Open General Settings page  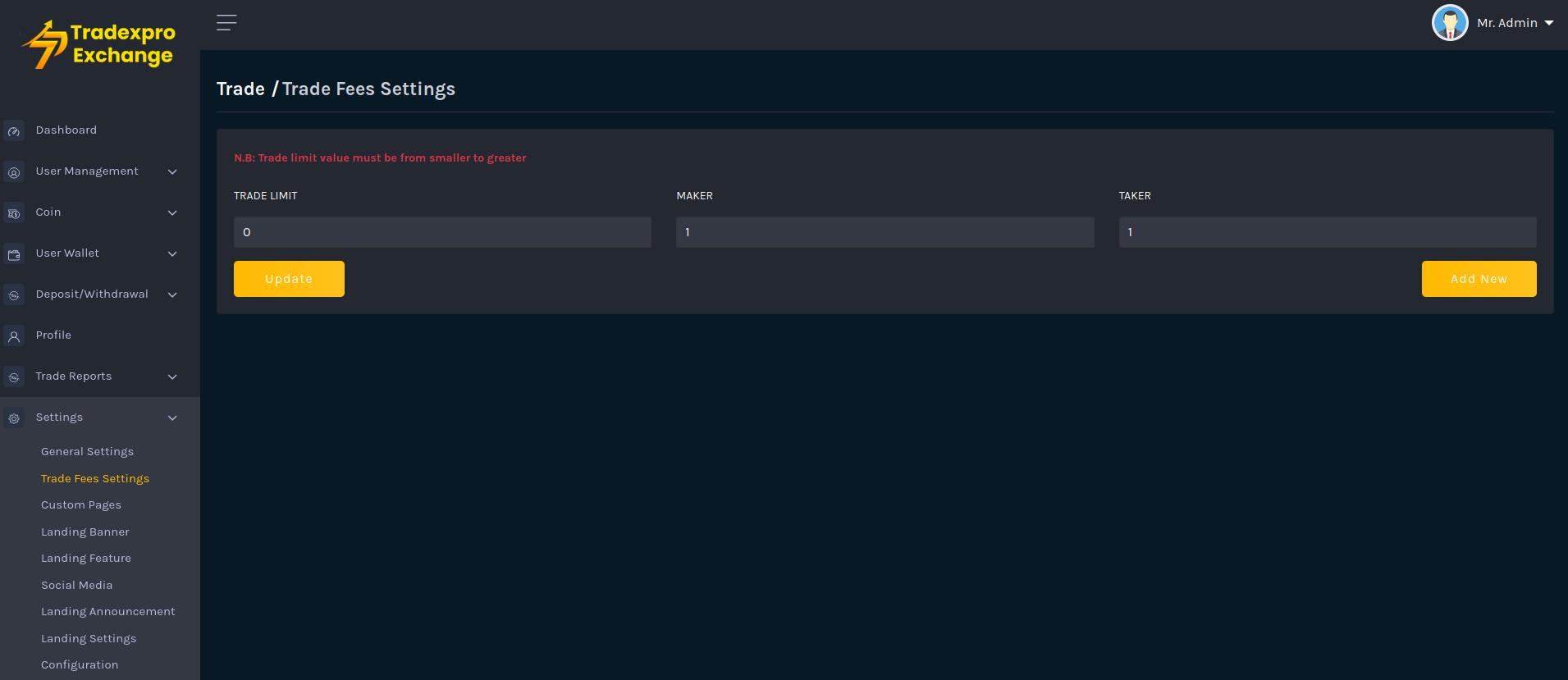click(87, 452)
